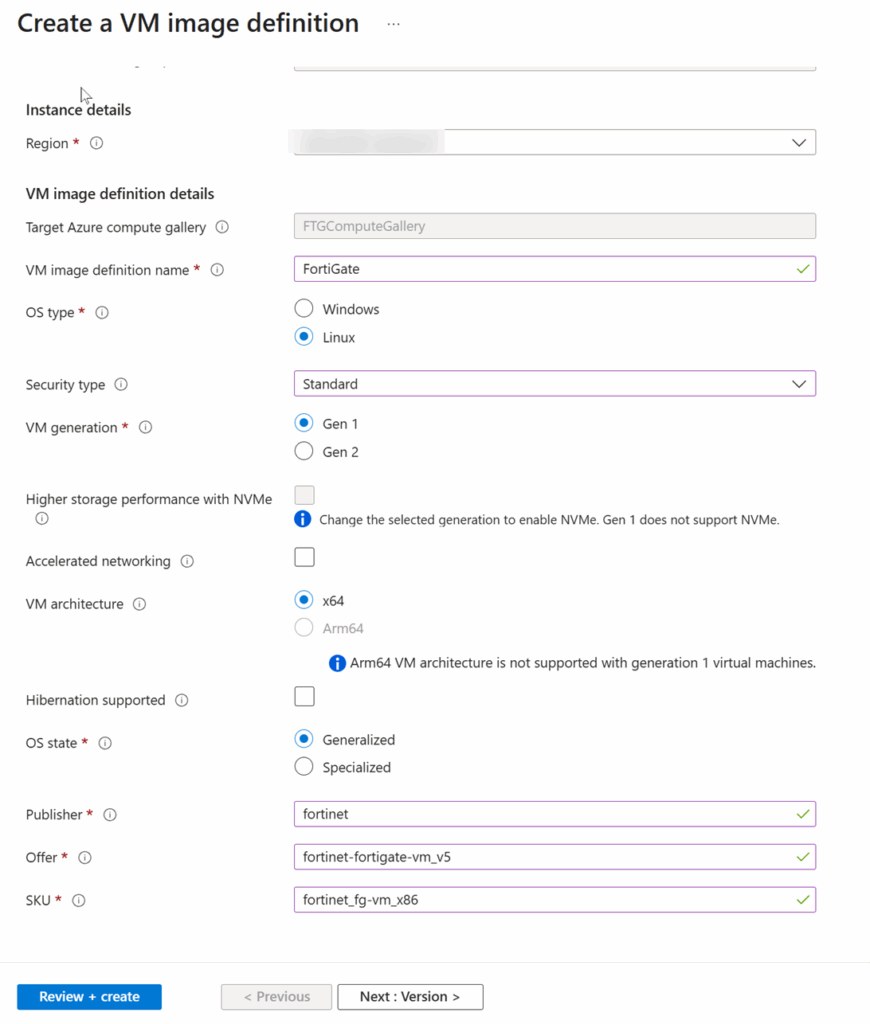Open the ellipsis menu beside the page title
The width and height of the screenshot is (870, 1024).
(392, 23)
